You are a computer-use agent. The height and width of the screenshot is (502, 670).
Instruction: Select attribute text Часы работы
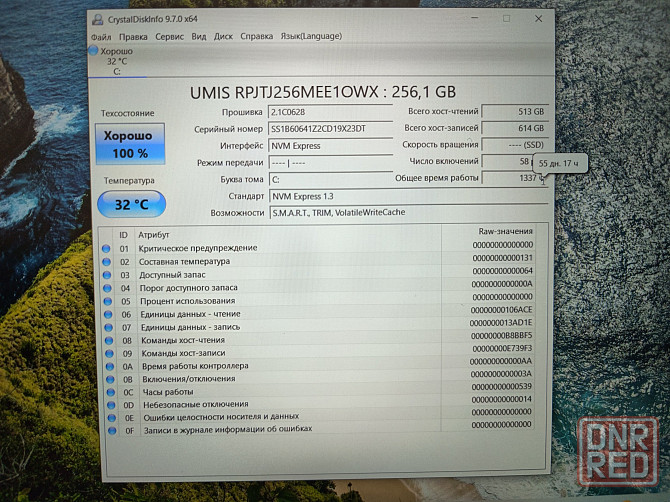[168, 392]
